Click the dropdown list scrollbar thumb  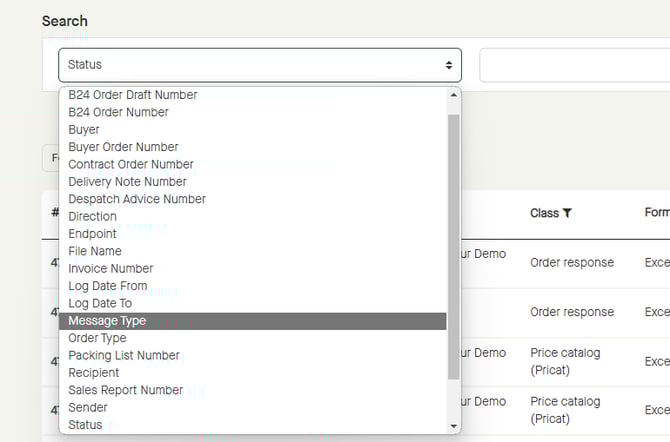[454, 247]
